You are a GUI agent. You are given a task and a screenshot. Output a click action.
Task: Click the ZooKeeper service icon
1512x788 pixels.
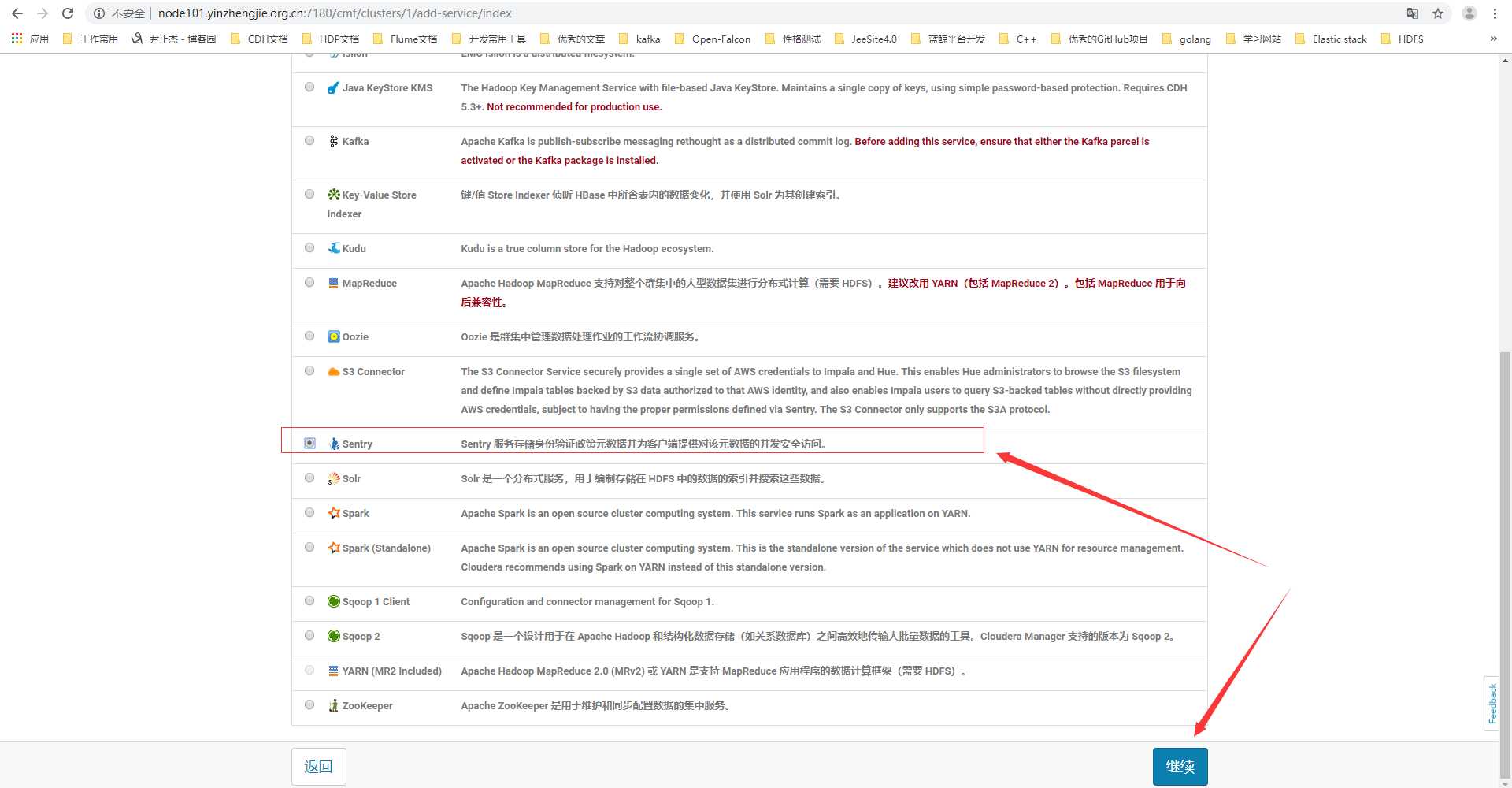[334, 705]
